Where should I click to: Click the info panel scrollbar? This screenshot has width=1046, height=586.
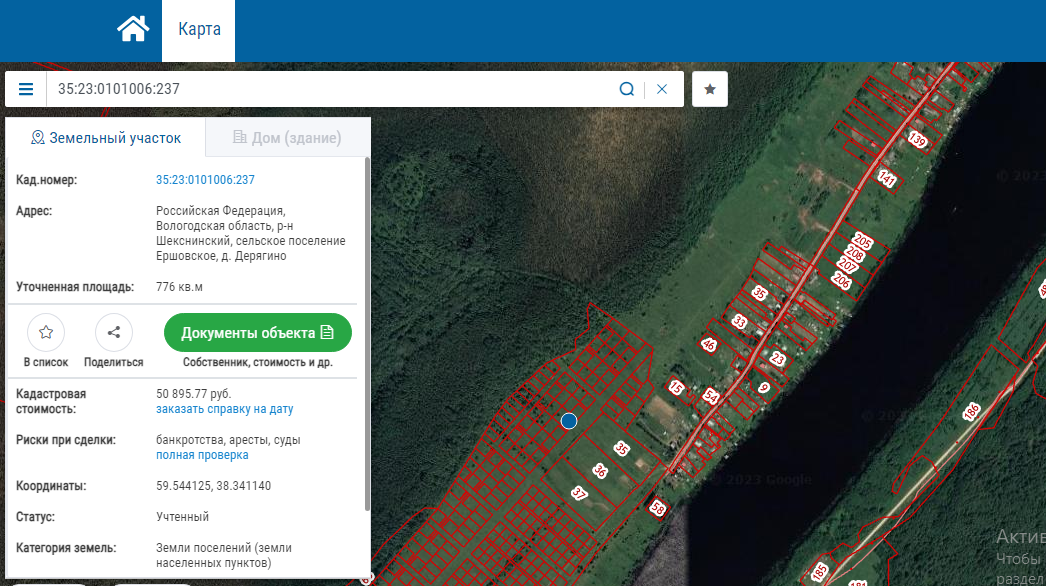[x=367, y=334]
